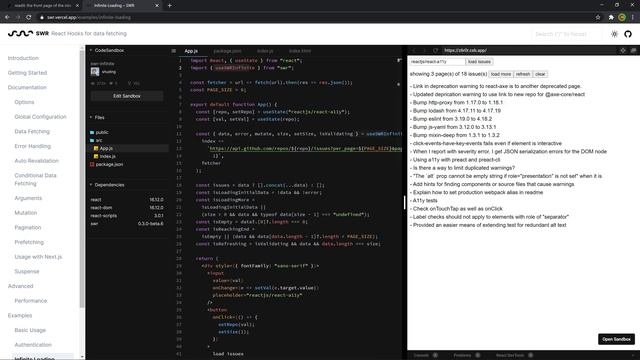
Task: Switch to package.json editor tab
Action: [x=227, y=51]
